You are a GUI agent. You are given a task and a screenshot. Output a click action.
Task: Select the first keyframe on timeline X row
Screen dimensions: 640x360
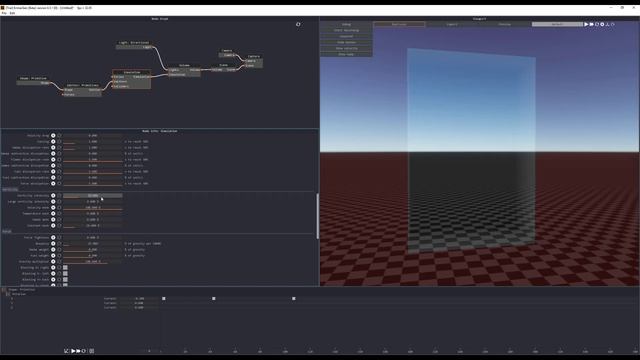coord(164,298)
